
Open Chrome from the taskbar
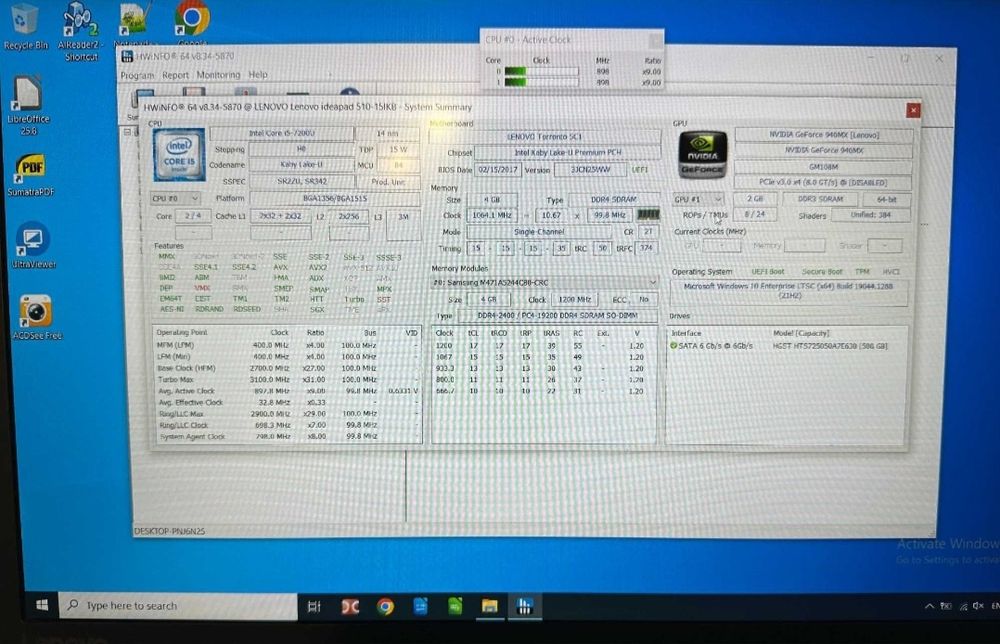385,606
